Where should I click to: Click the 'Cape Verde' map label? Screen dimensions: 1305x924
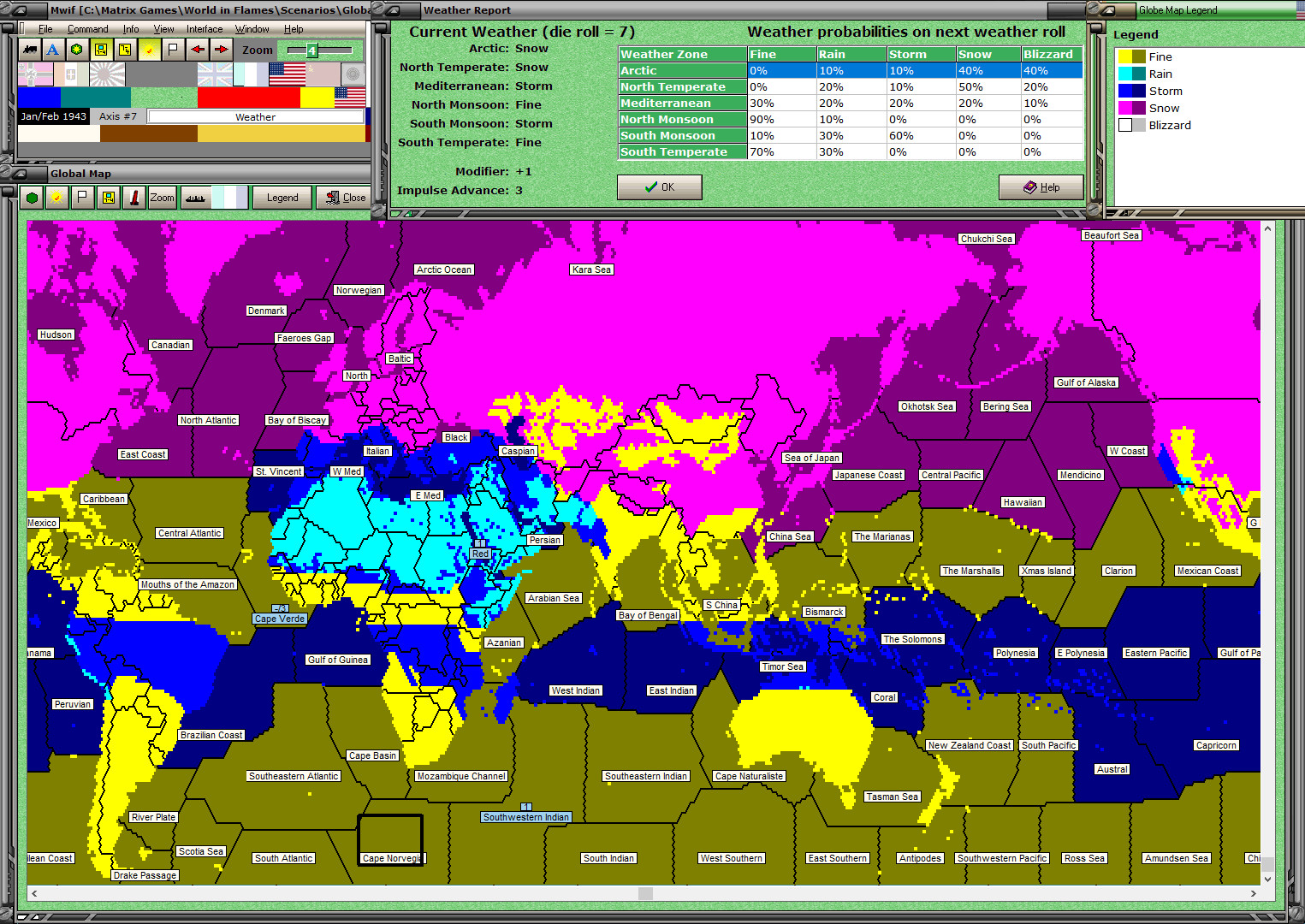[280, 619]
